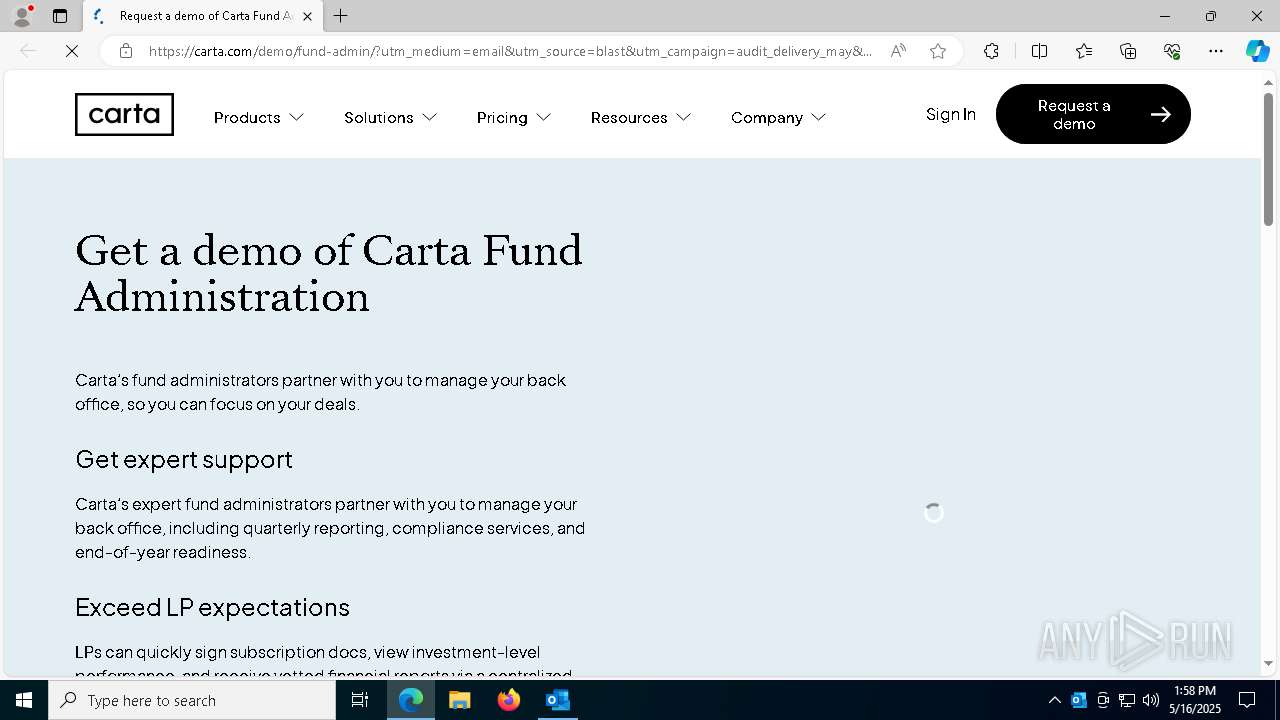
Task: Launch Firefox from taskbar
Action: click(x=509, y=700)
